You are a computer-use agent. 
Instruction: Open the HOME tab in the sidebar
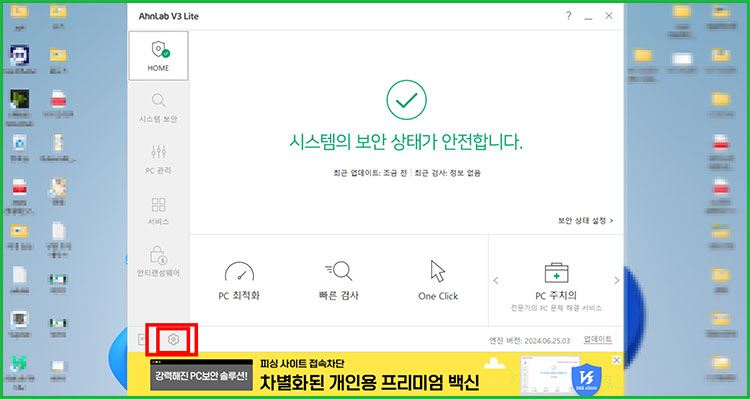pyautogui.click(x=158, y=56)
